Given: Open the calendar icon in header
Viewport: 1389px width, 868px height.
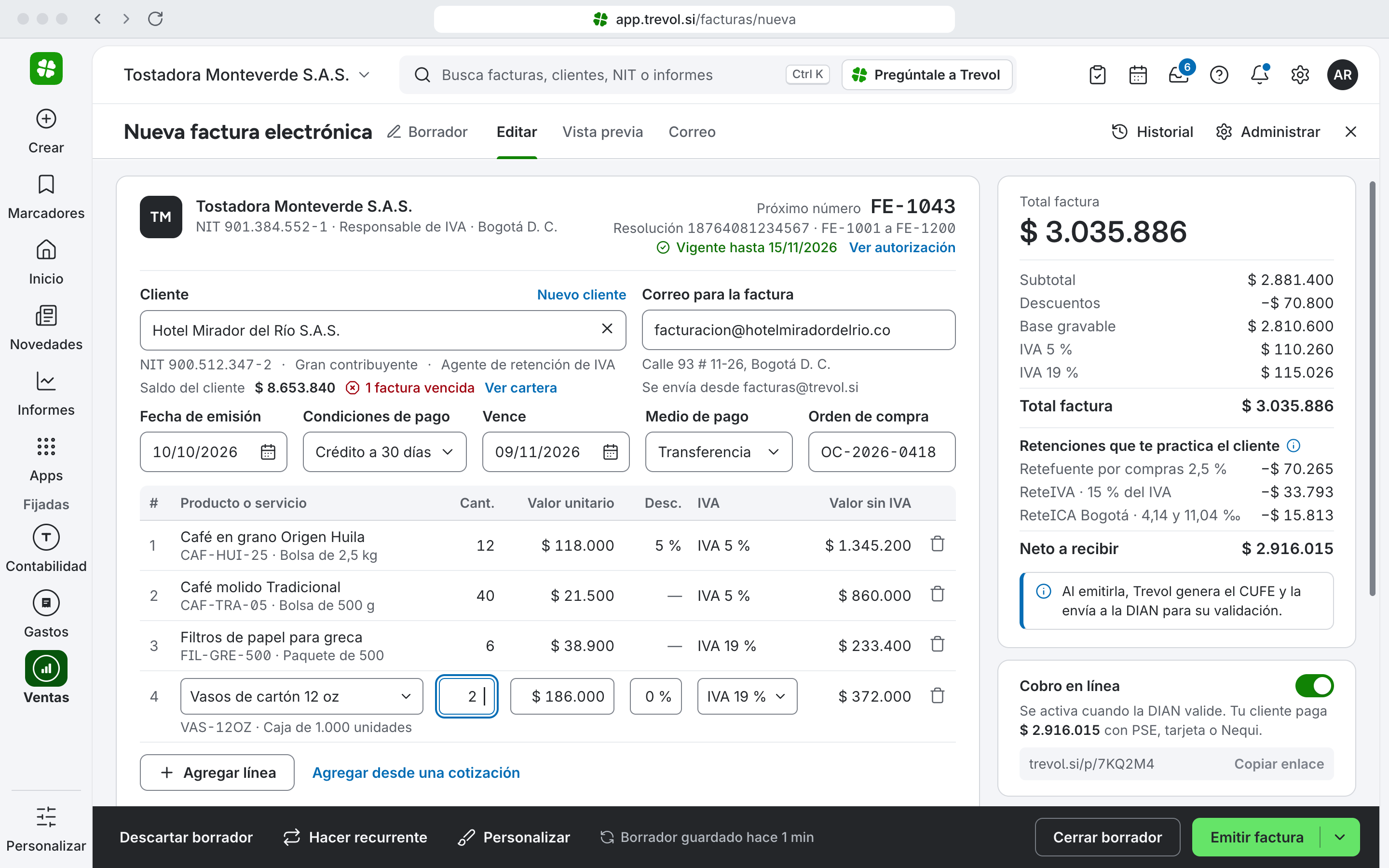Looking at the screenshot, I should [1138, 75].
